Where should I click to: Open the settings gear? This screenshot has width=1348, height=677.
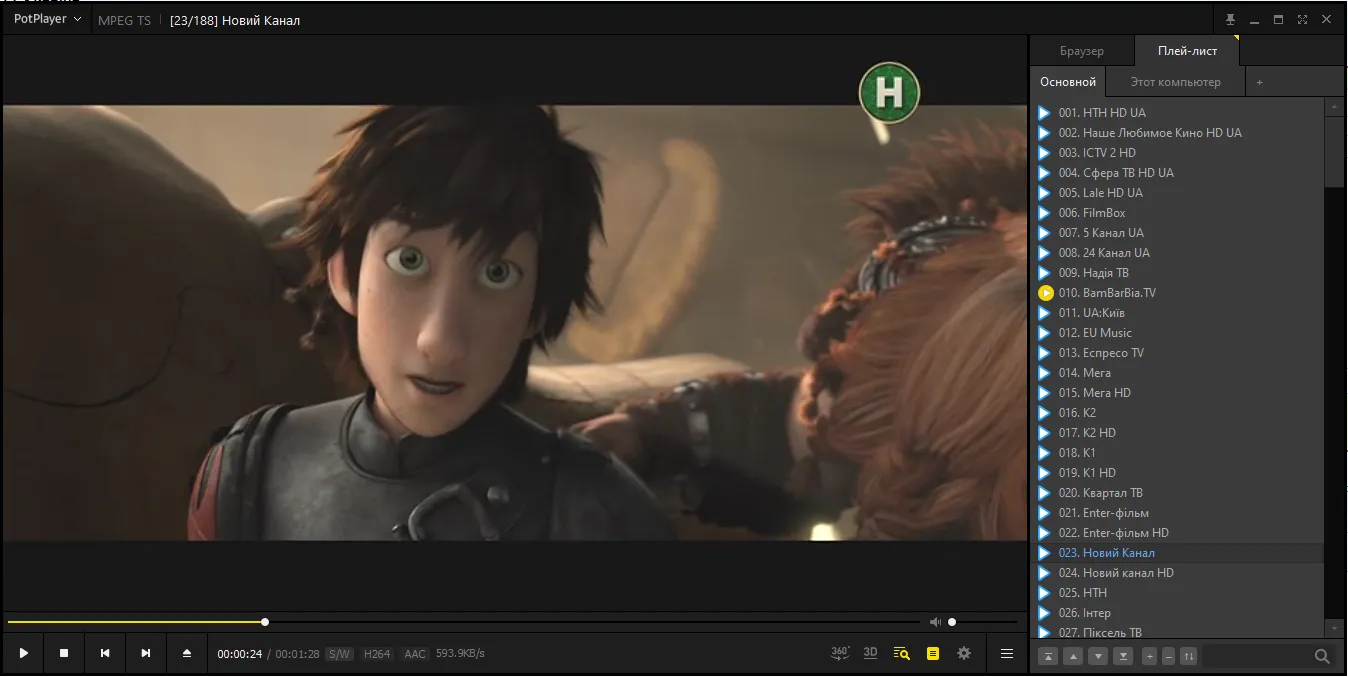pos(964,654)
